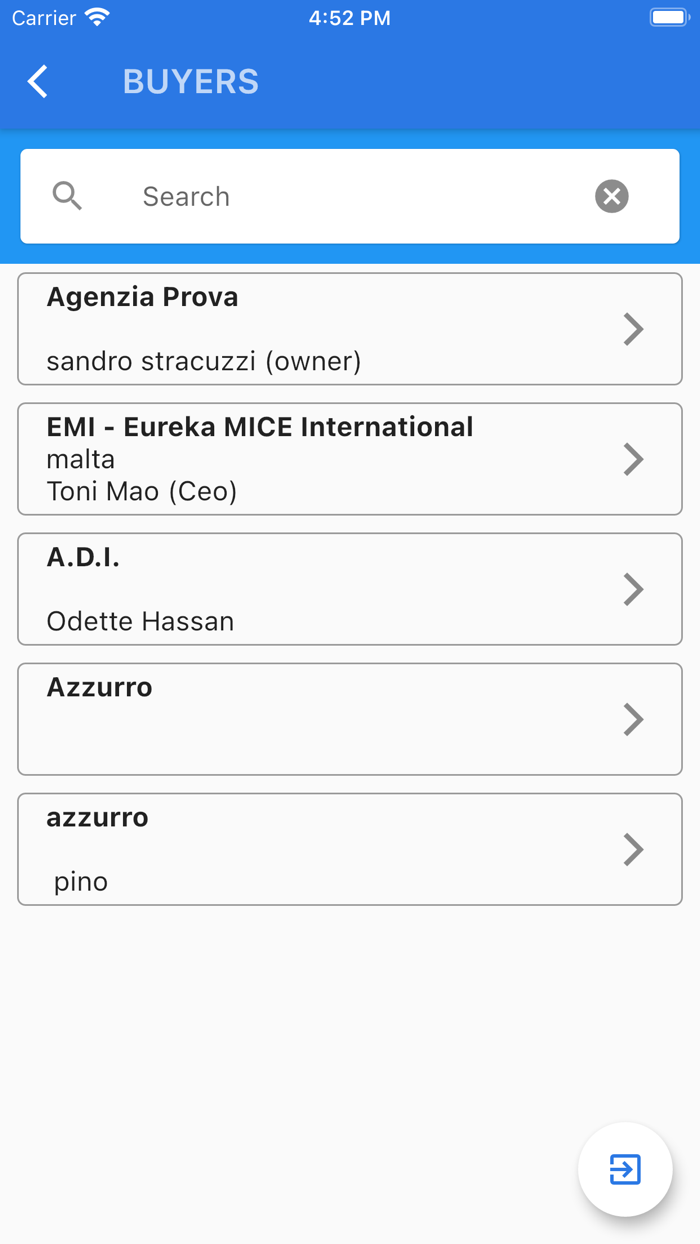The height and width of the screenshot is (1244, 700).
Task: Select the buyer card listing Odette Hassan
Action: tap(300, 589)
